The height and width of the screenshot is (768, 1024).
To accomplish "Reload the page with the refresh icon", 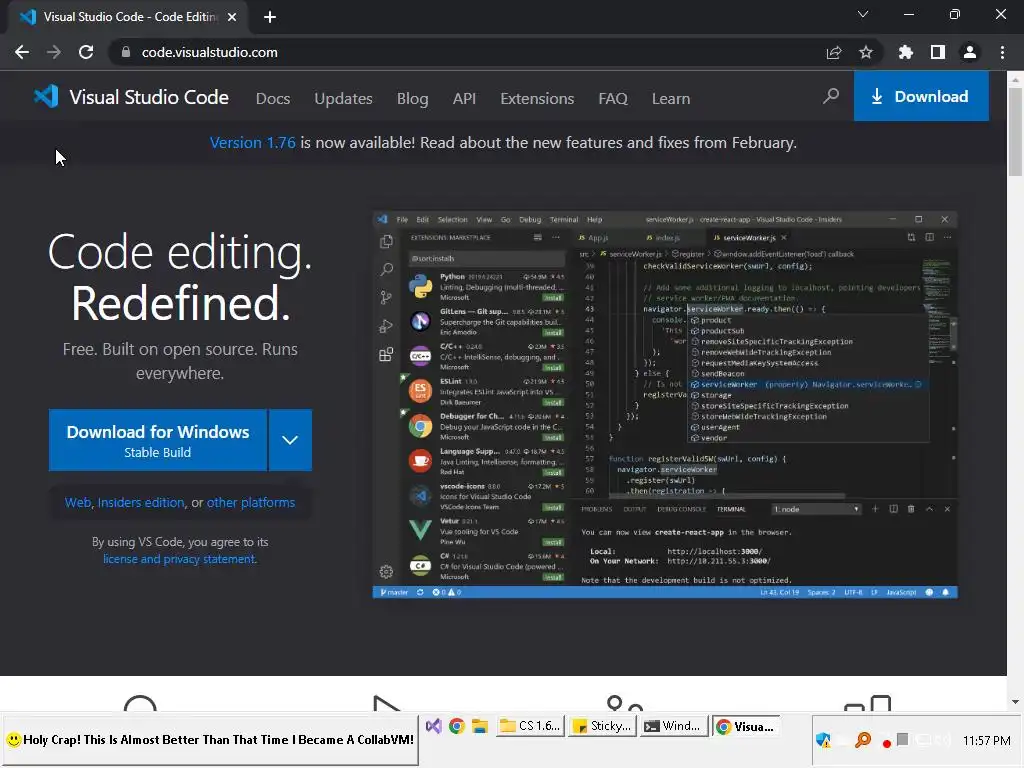I will (86, 52).
